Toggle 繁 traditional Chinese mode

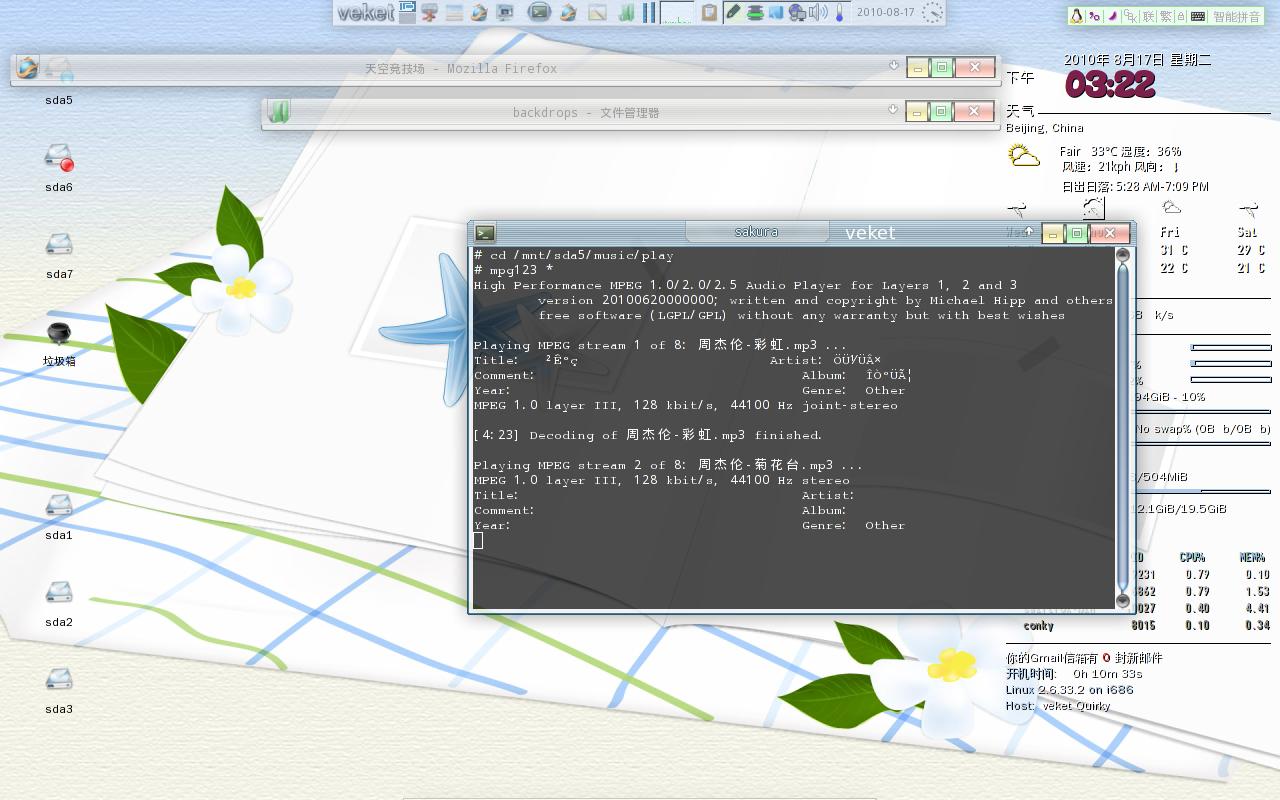pos(1166,16)
